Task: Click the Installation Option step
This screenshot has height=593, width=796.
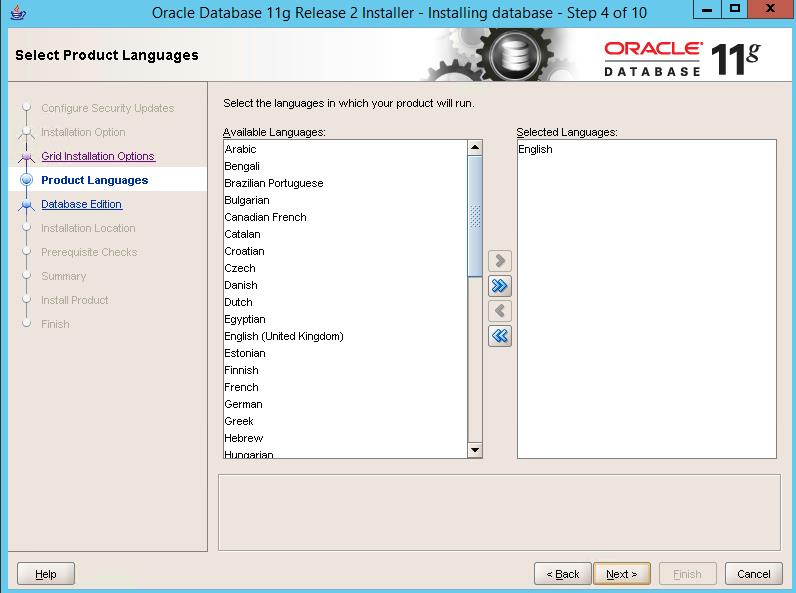Action: click(83, 132)
